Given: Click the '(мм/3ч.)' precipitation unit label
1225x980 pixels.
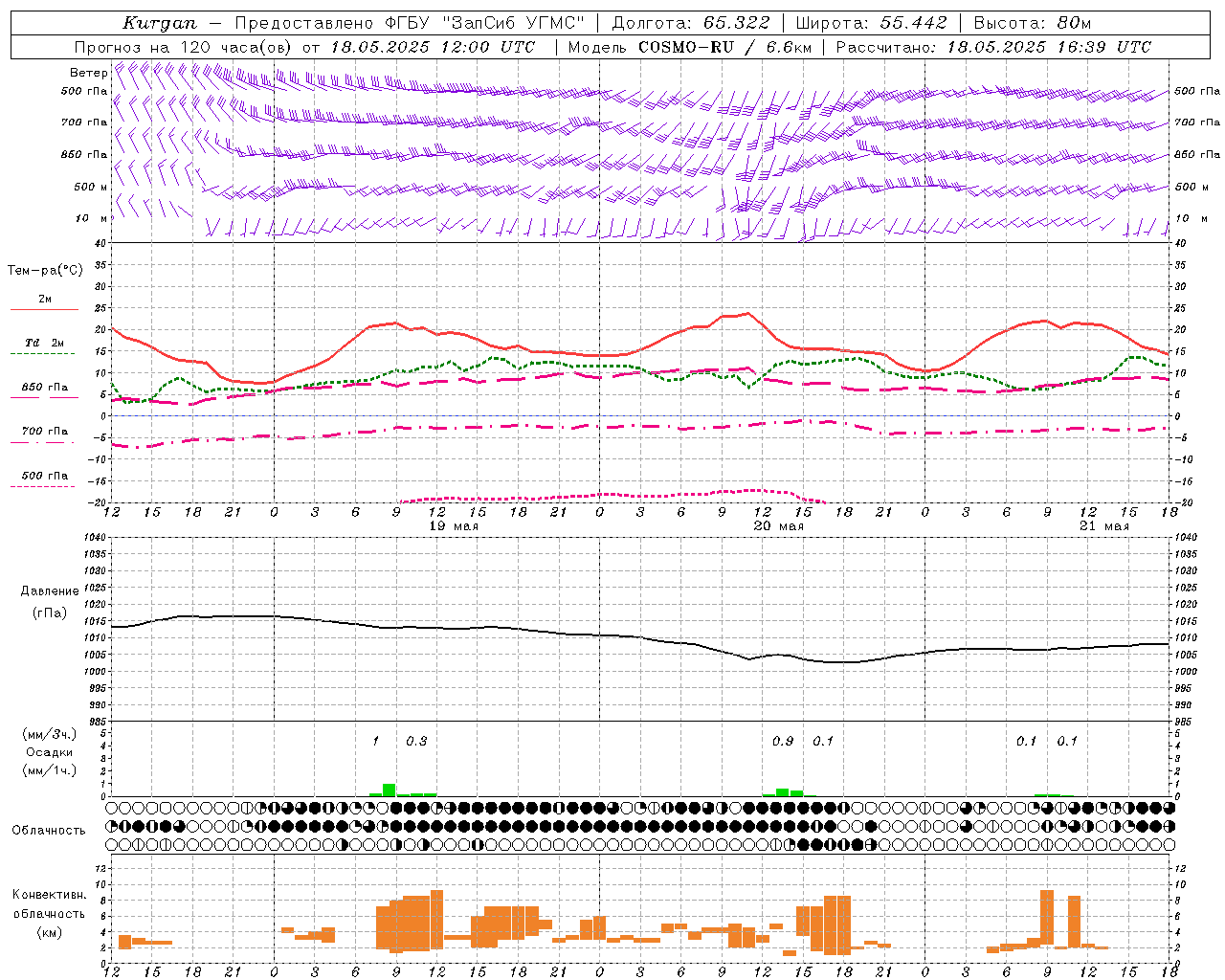Looking at the screenshot, I should coord(50,734).
